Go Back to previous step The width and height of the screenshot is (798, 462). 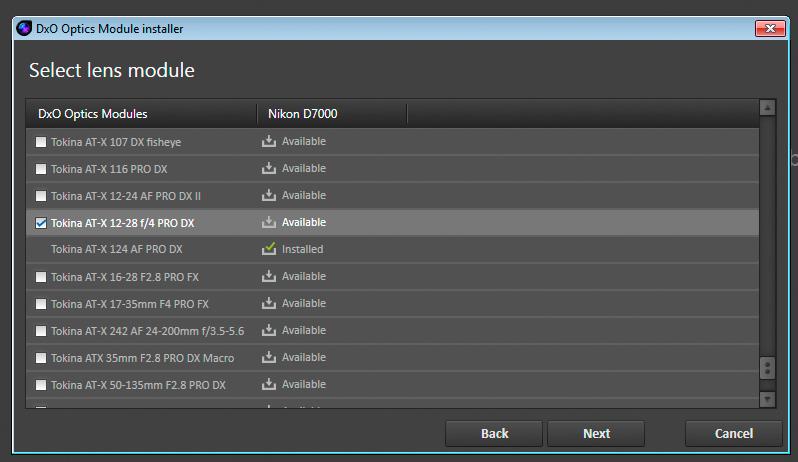(x=494, y=434)
